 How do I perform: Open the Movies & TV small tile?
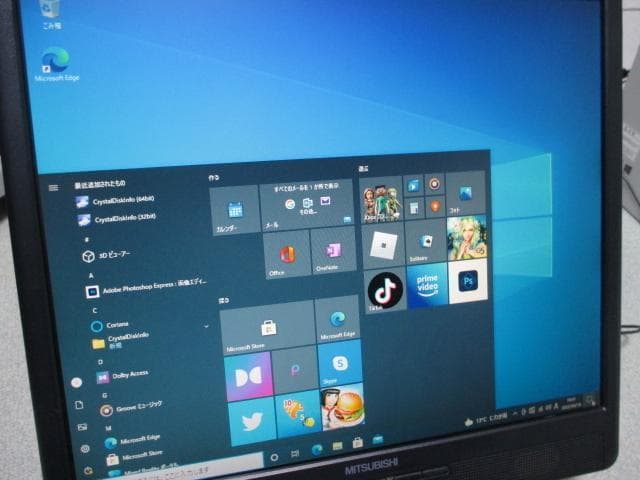[x=413, y=186]
